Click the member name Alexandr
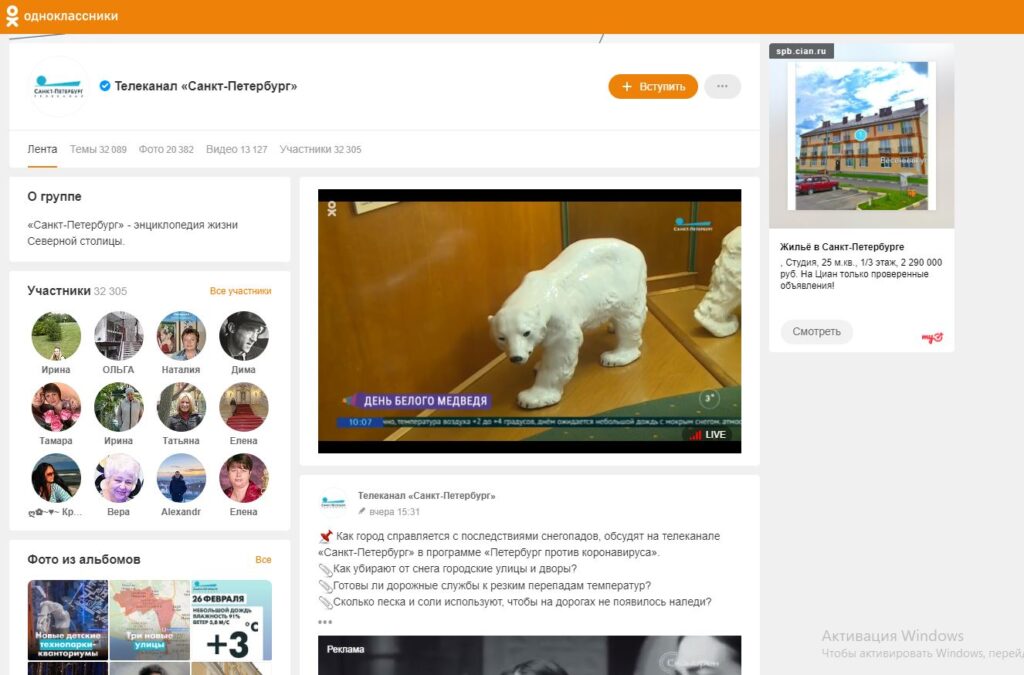The height and width of the screenshot is (675, 1024). coord(181,512)
